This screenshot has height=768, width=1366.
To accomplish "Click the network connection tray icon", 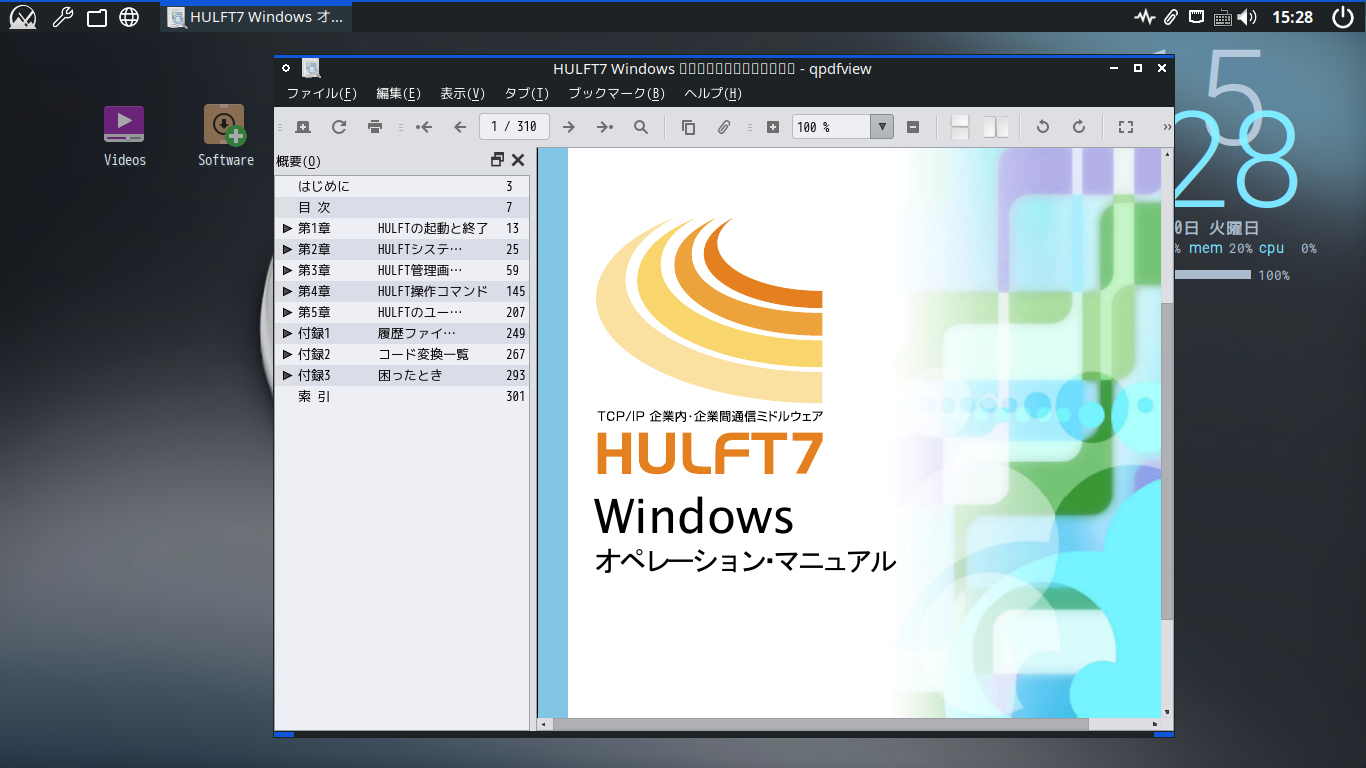I will (x=1196, y=17).
